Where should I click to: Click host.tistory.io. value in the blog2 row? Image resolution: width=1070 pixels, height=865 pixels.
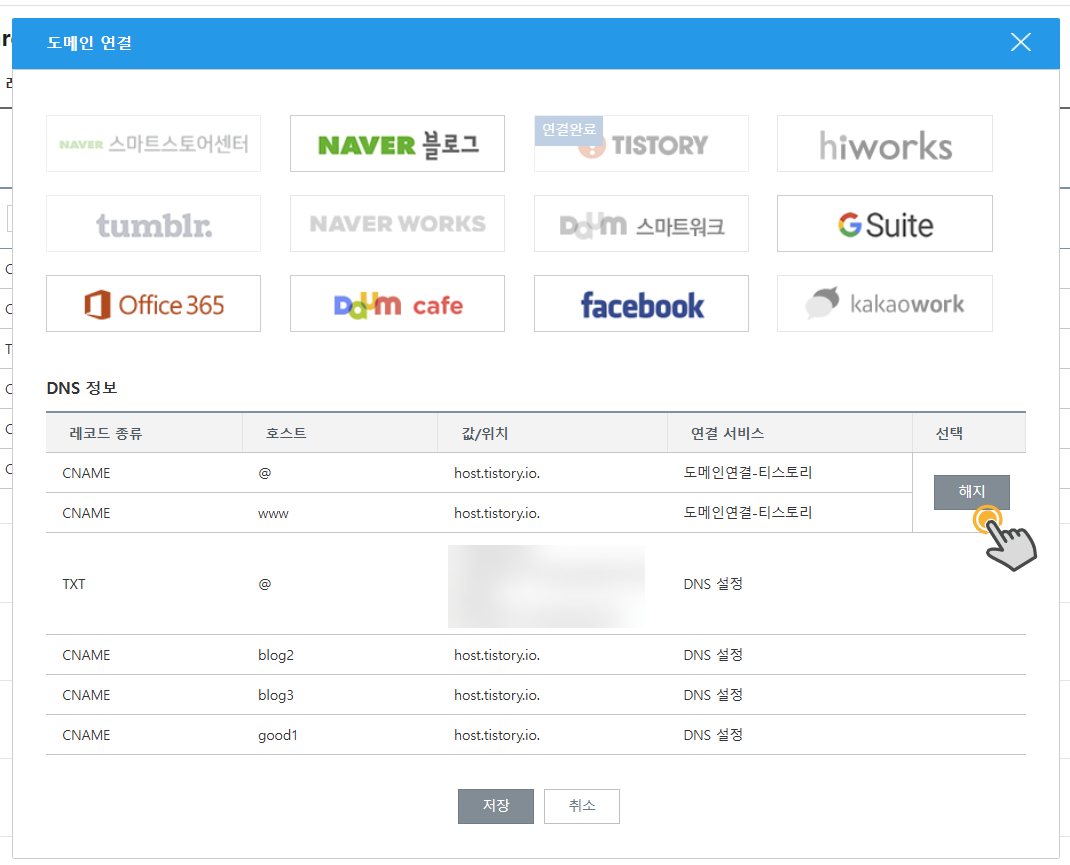pos(497,656)
